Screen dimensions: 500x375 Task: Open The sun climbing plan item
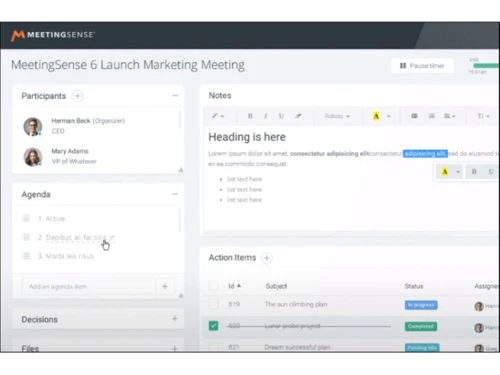pyautogui.click(x=296, y=304)
